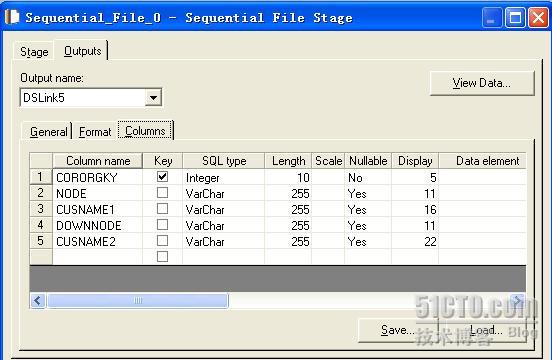The image size is (552, 360).
Task: Select the Outputs tab
Action: tap(82, 51)
